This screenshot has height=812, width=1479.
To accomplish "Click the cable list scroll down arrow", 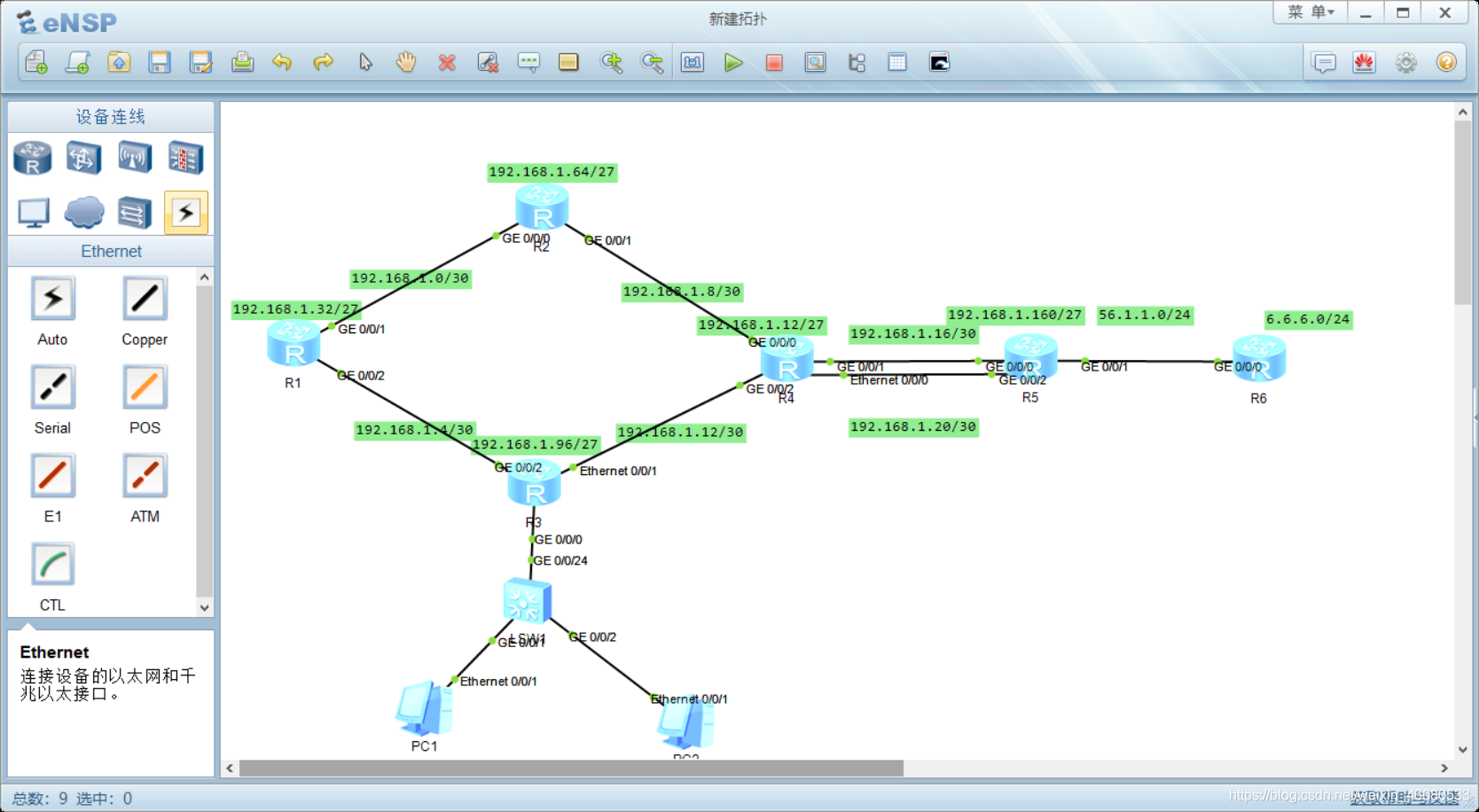I will pyautogui.click(x=205, y=607).
